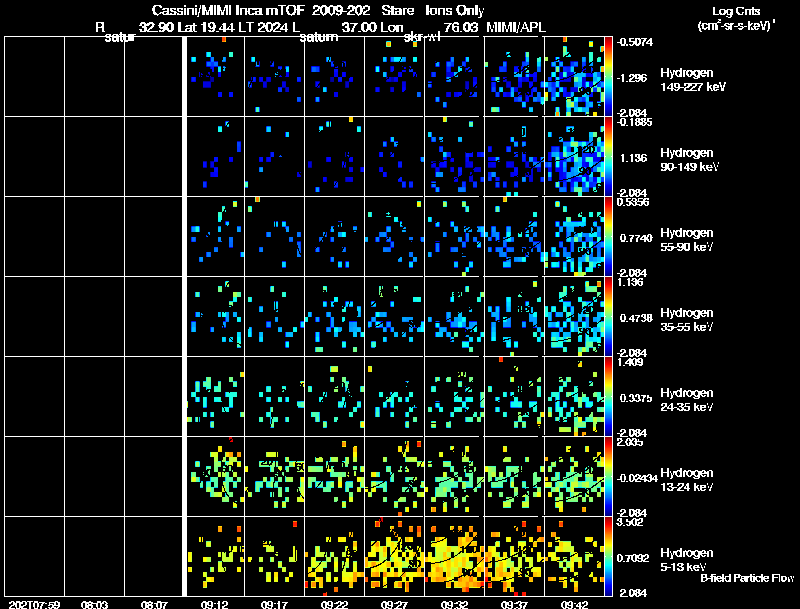Open the Hydrogen 149-227 keV panel at 09:42

click(574, 77)
